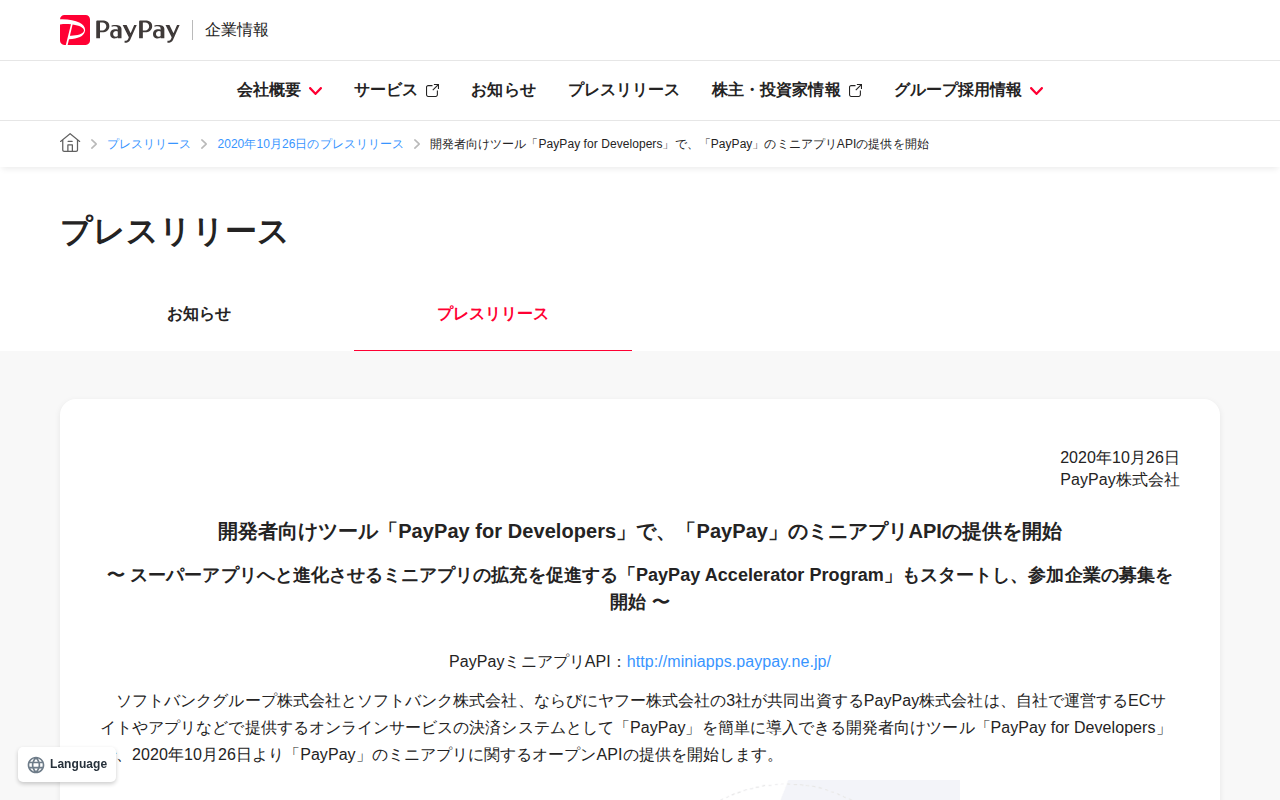
Task: Click the 2020年10月26日のプレスリリース breadcrumb link
Action: (x=311, y=144)
